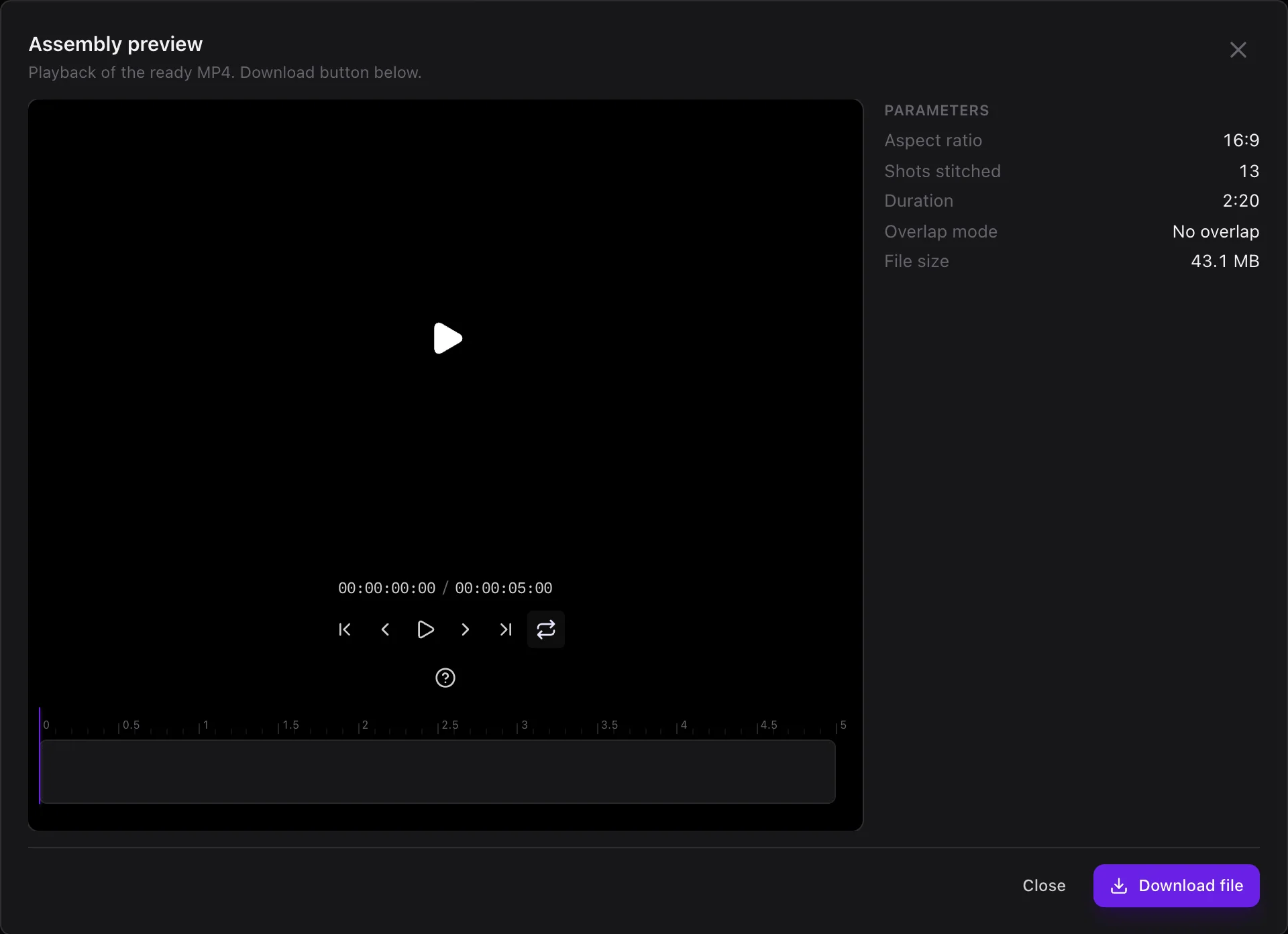Screen dimensions: 1288x934
Task: Toggle loop playback
Action: (x=546, y=629)
